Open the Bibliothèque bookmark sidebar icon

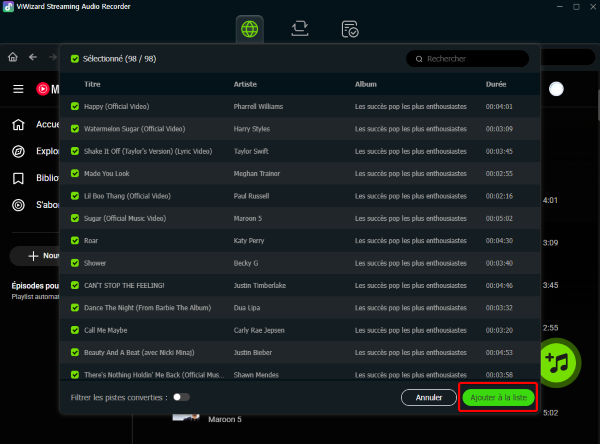click(x=18, y=178)
